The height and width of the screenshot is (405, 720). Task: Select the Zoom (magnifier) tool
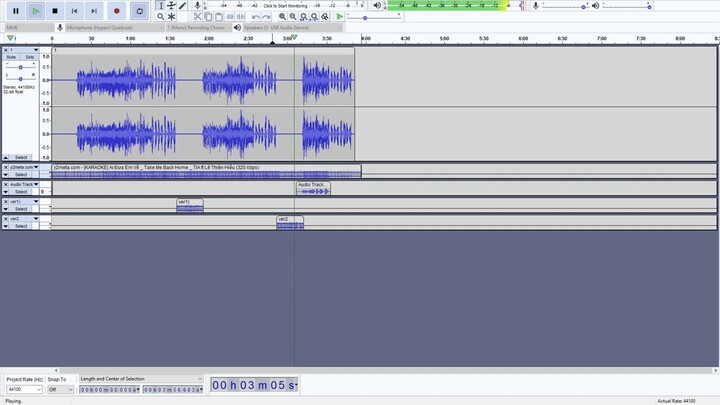(x=160, y=17)
